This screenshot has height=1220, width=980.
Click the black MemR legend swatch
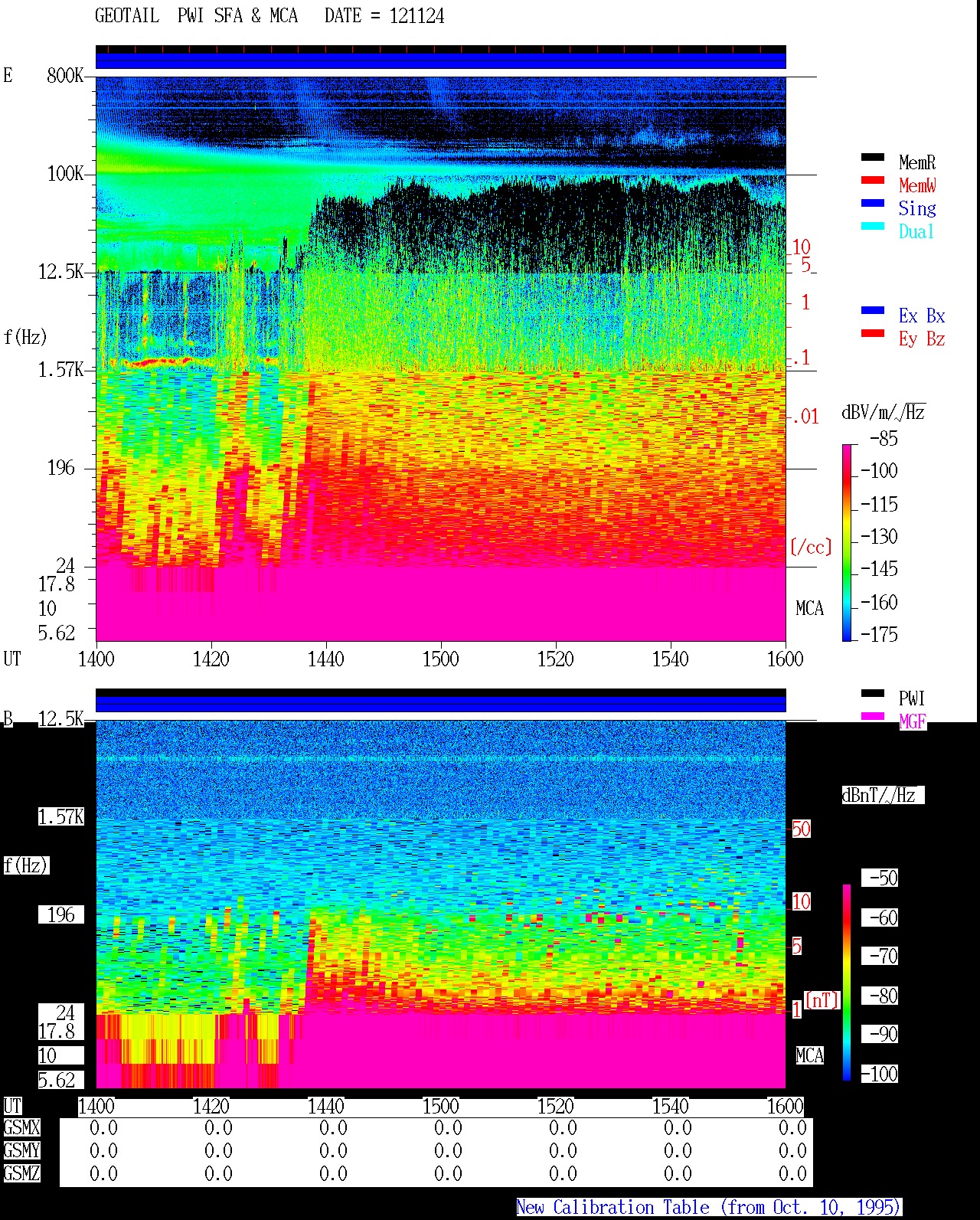[873, 157]
